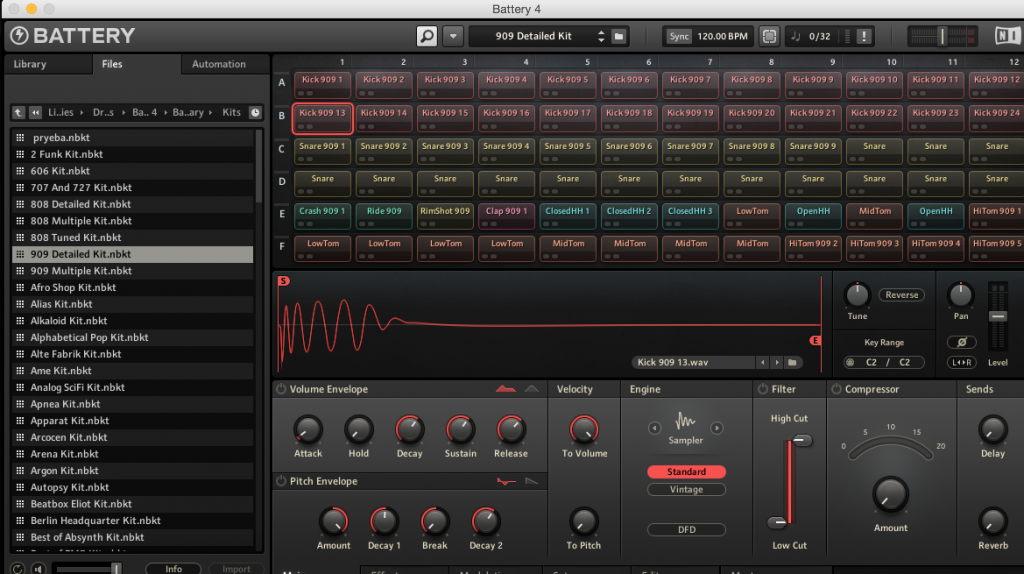The width and height of the screenshot is (1024, 574).
Task: Select 808 Tuned Kit.nbkt in file list
Action: coord(133,238)
